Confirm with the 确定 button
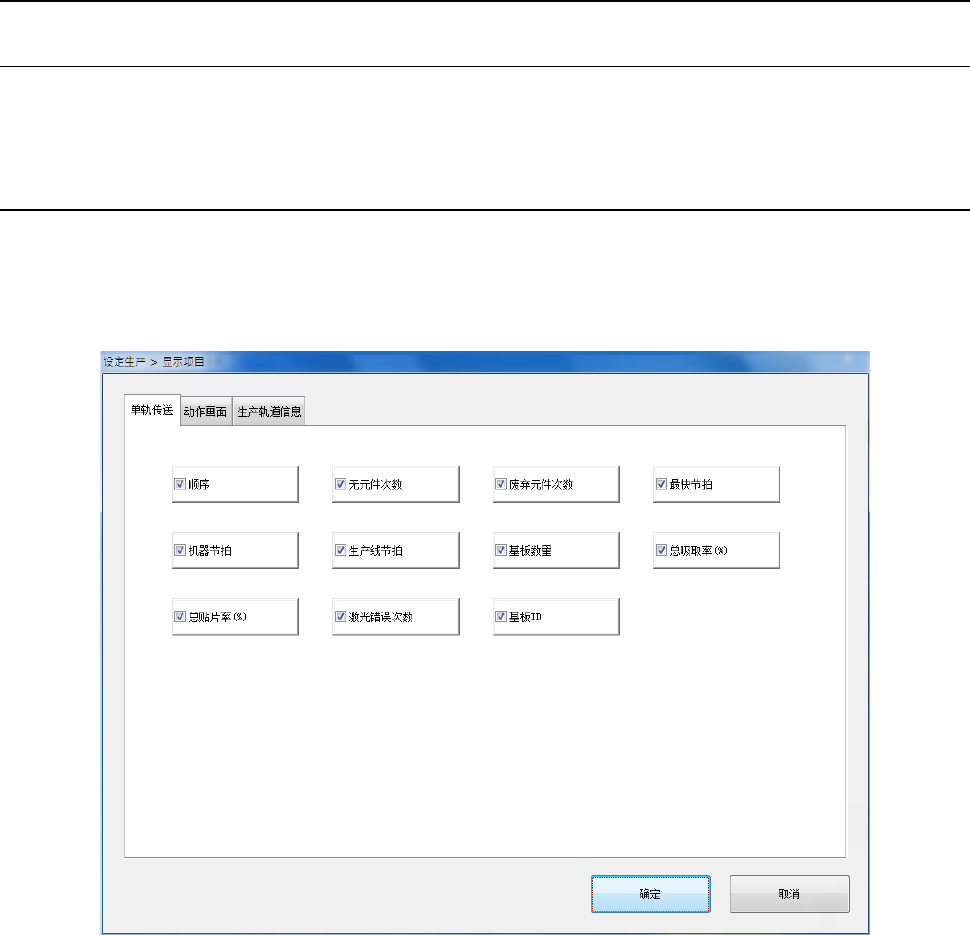970x935 pixels. tap(651, 894)
